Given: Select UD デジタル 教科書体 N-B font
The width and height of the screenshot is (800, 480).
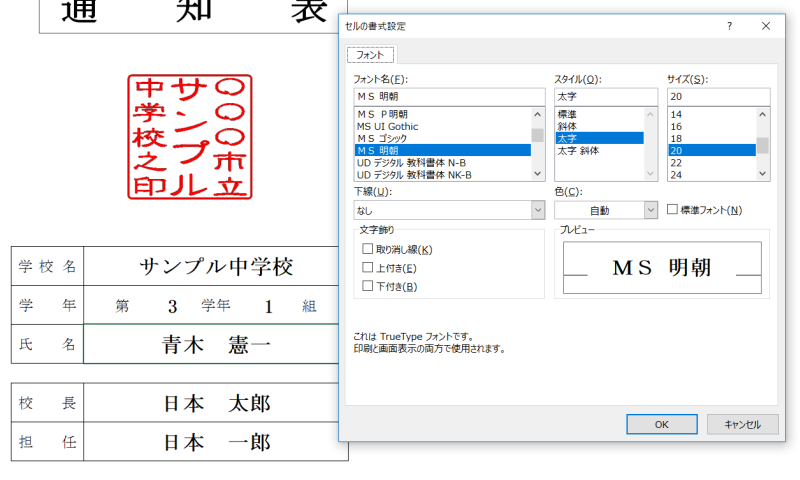Looking at the screenshot, I should [442, 163].
